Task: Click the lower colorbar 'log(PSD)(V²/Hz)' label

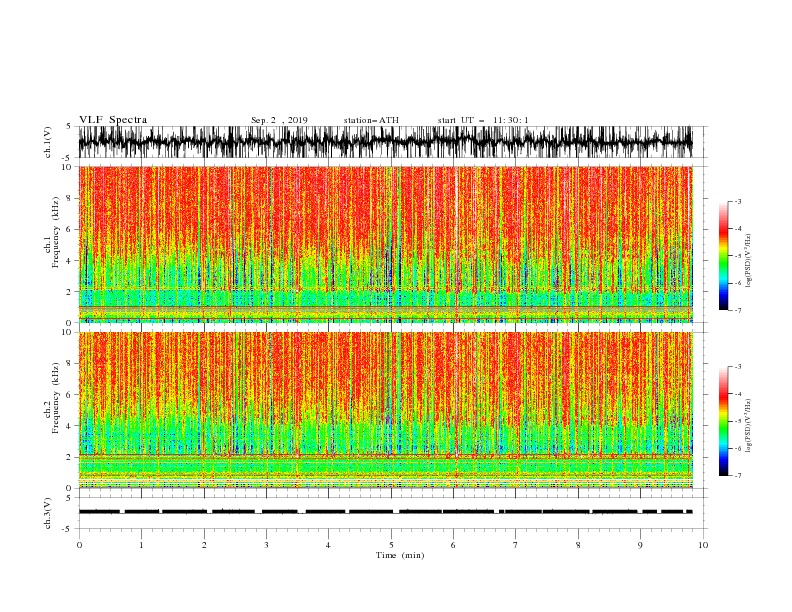Action: (749, 425)
